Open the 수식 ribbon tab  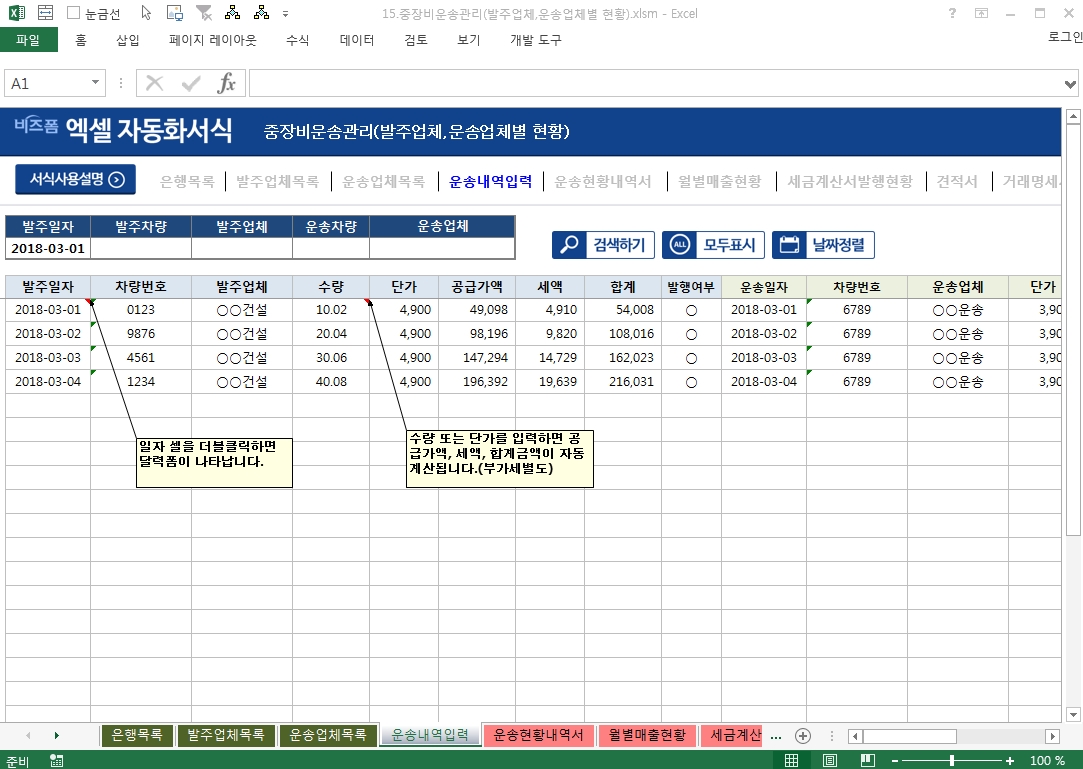tap(297, 40)
